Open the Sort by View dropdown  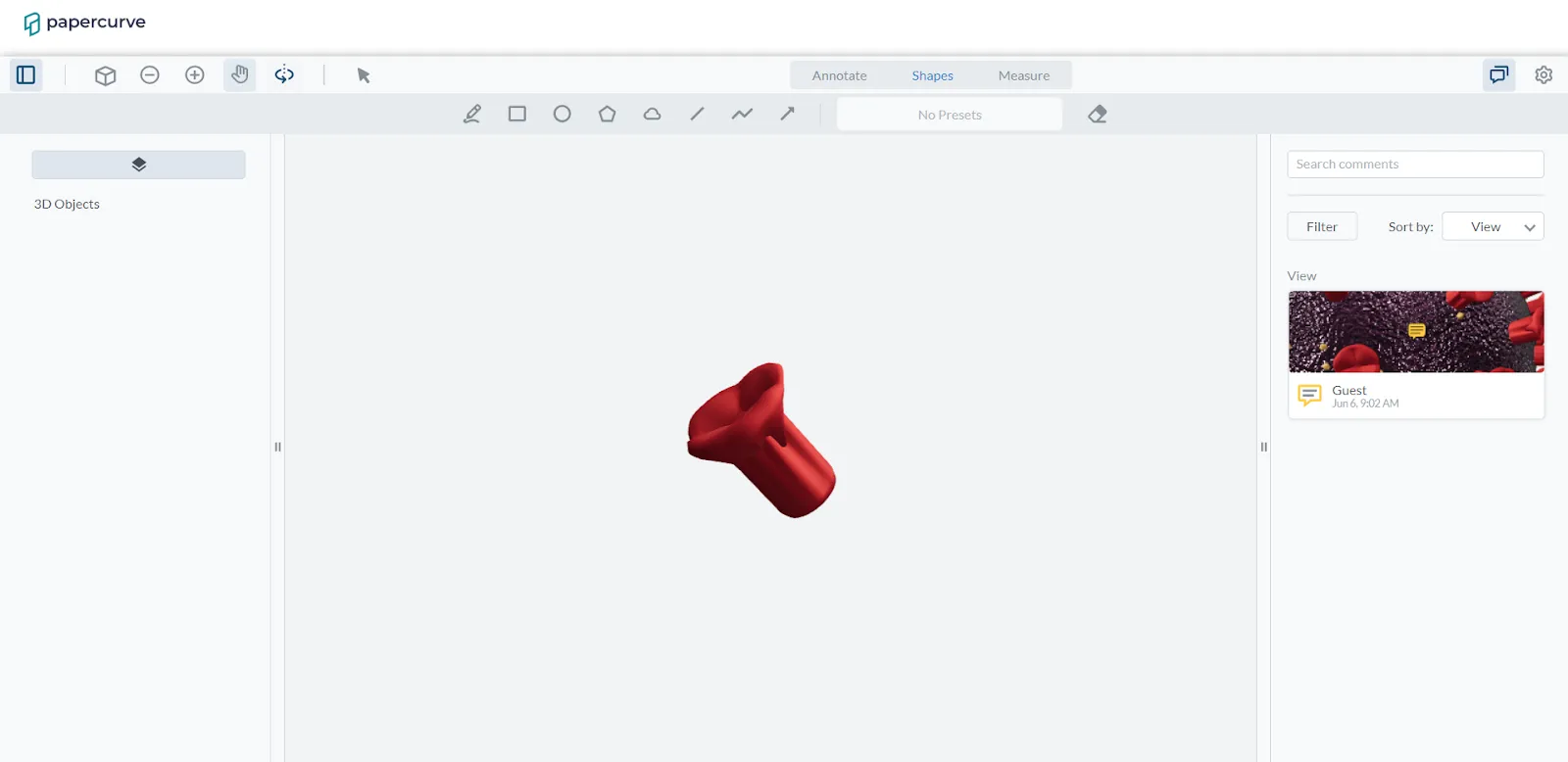1493,226
